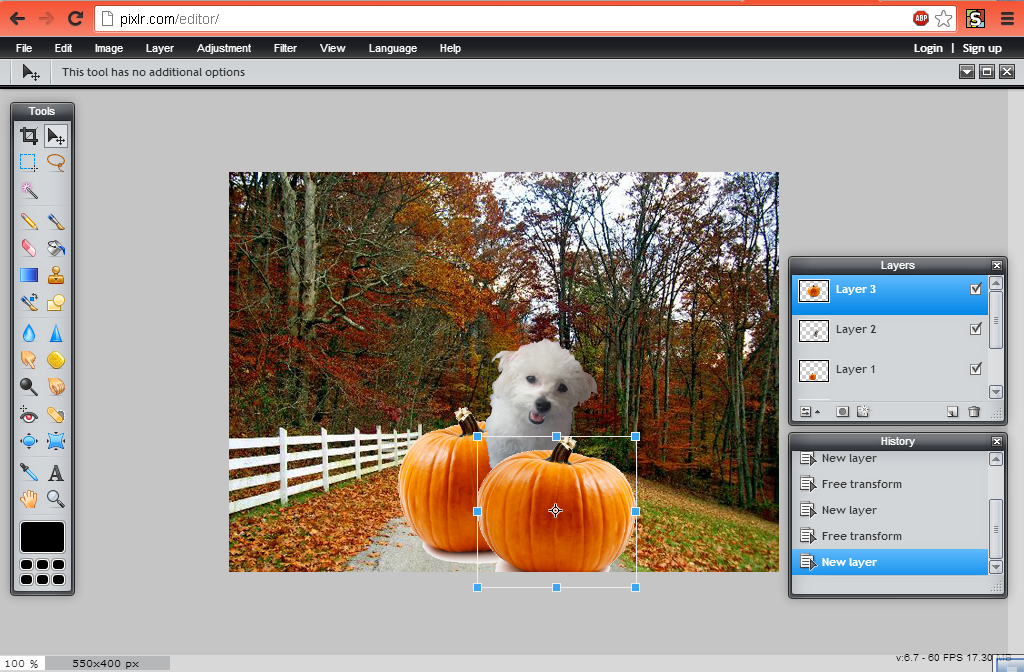Select the Lasso tool
The width and height of the screenshot is (1024, 672).
tap(56, 162)
